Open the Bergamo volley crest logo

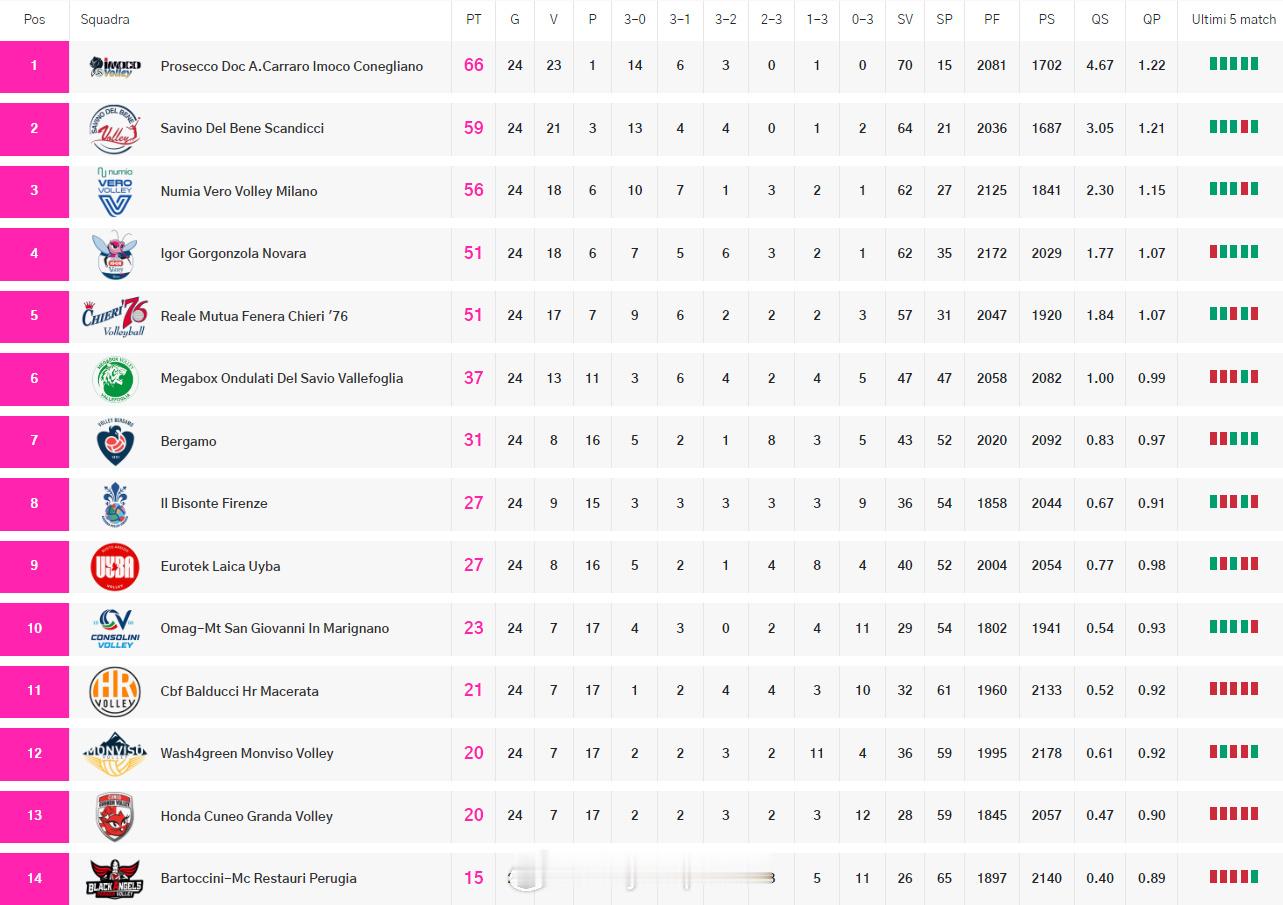pos(115,441)
